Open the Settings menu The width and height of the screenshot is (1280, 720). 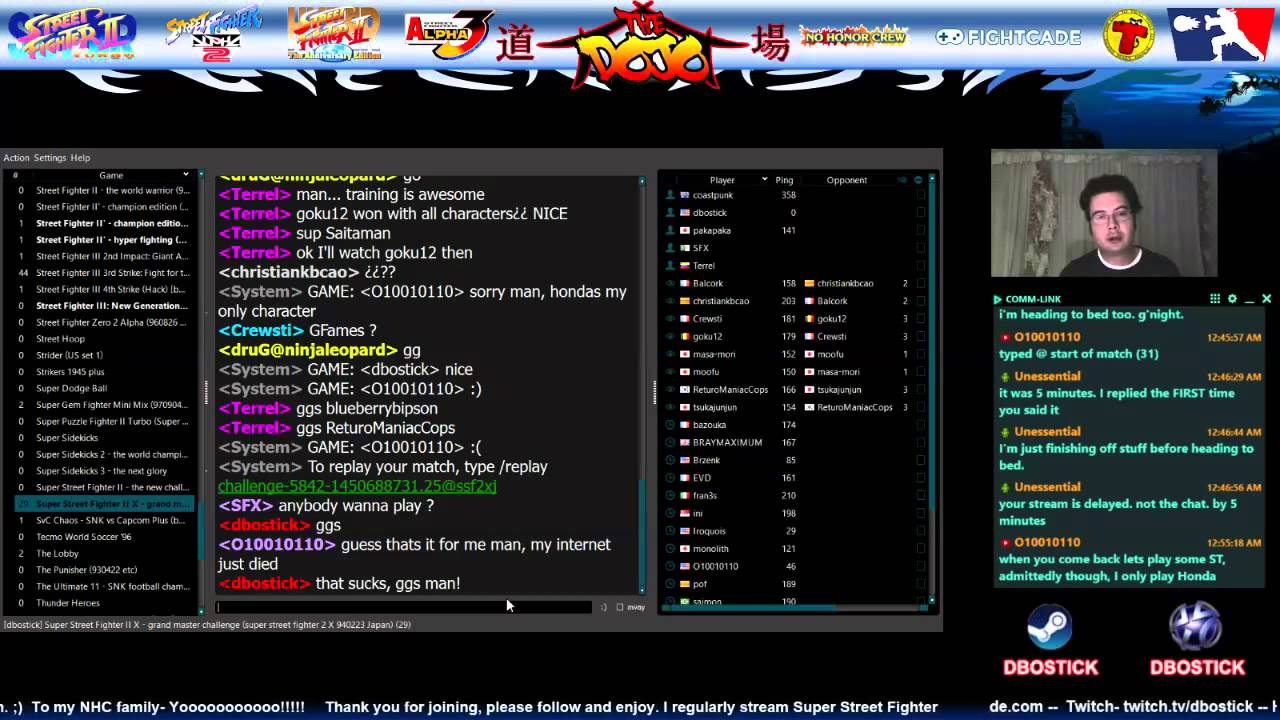point(49,158)
